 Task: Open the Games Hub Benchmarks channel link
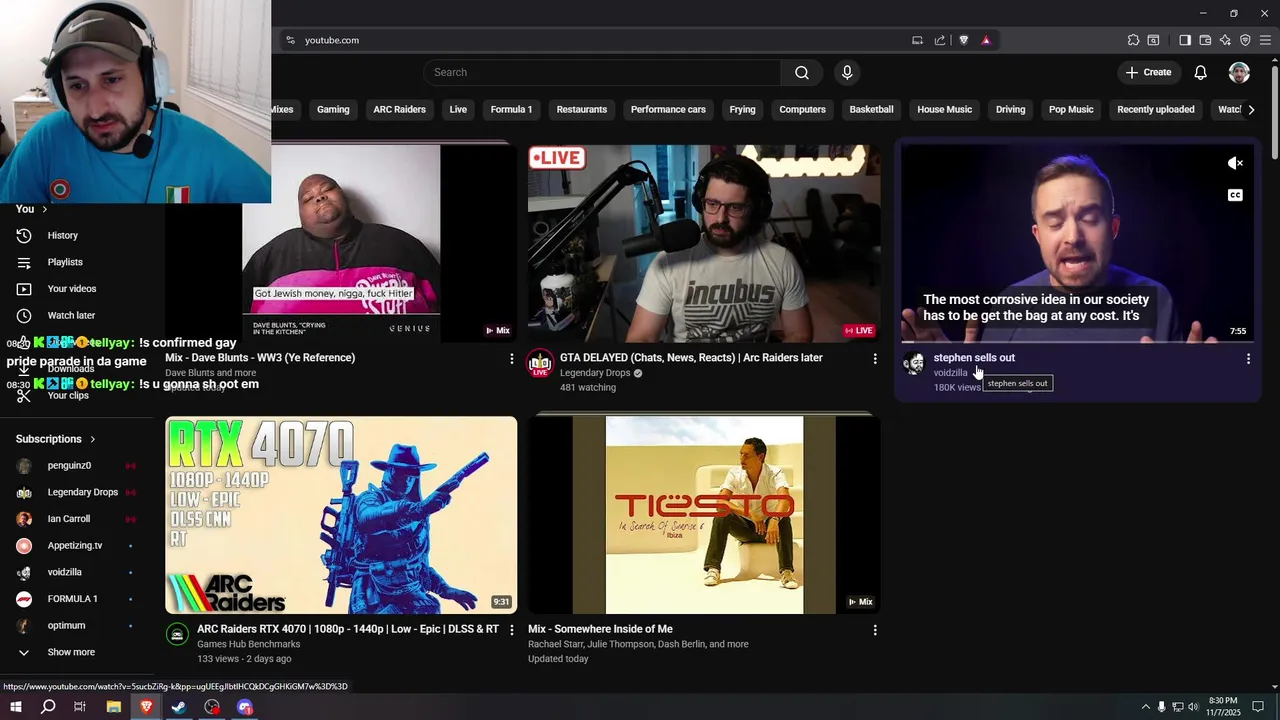[249, 644]
